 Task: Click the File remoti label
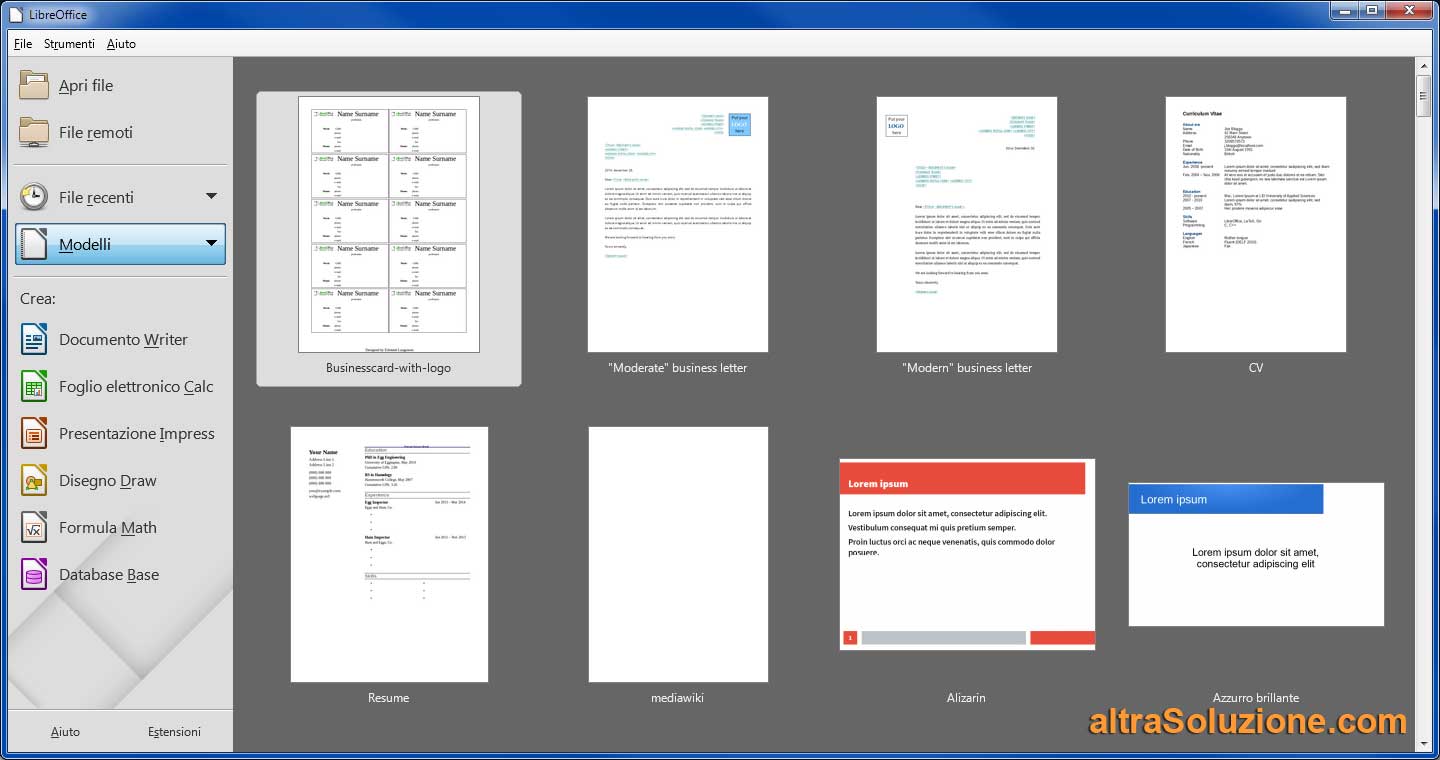pyautogui.click(x=96, y=133)
